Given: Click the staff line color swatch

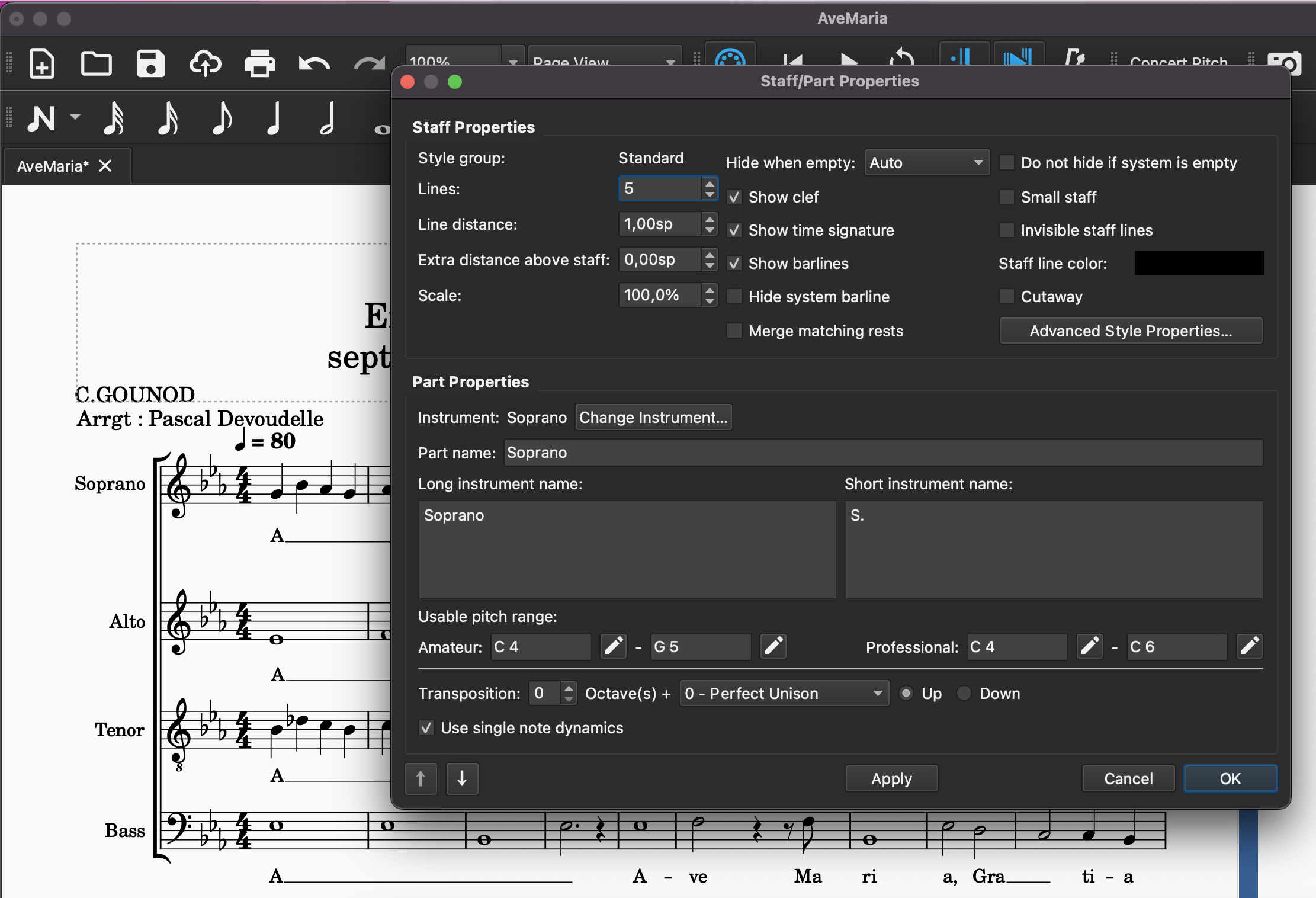Looking at the screenshot, I should tap(1198, 263).
